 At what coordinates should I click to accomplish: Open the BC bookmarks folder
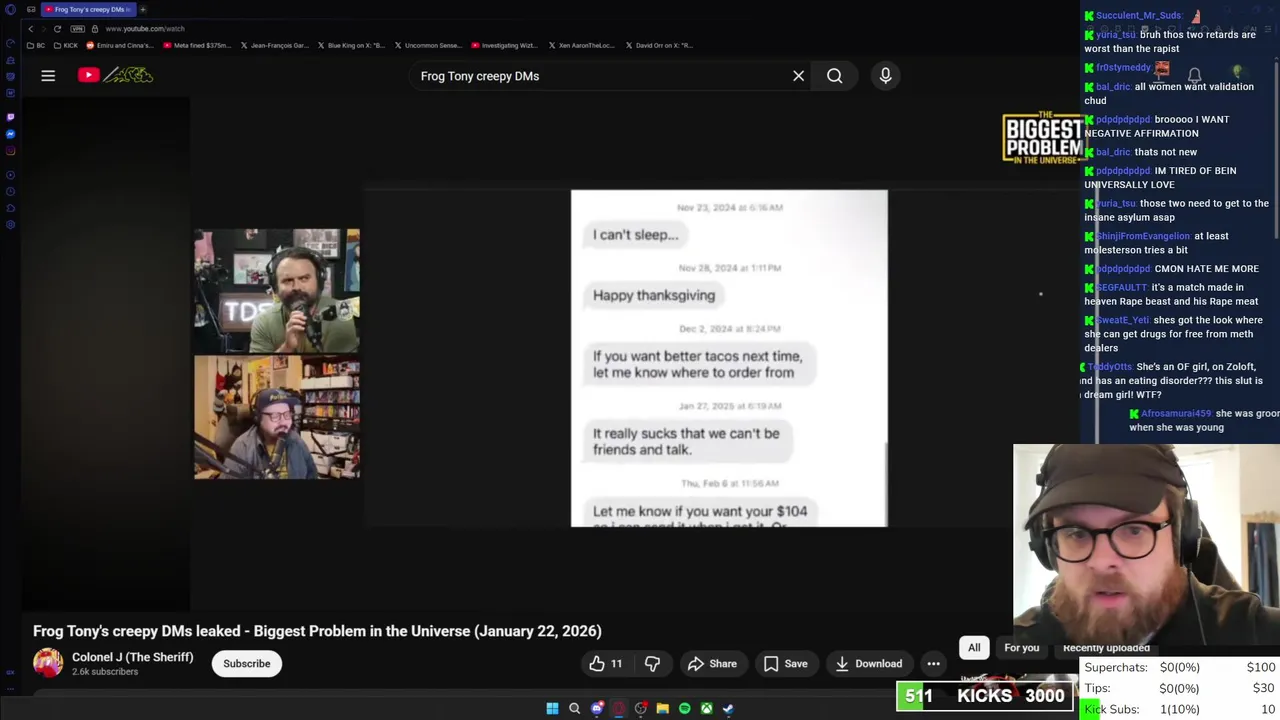(x=35, y=45)
